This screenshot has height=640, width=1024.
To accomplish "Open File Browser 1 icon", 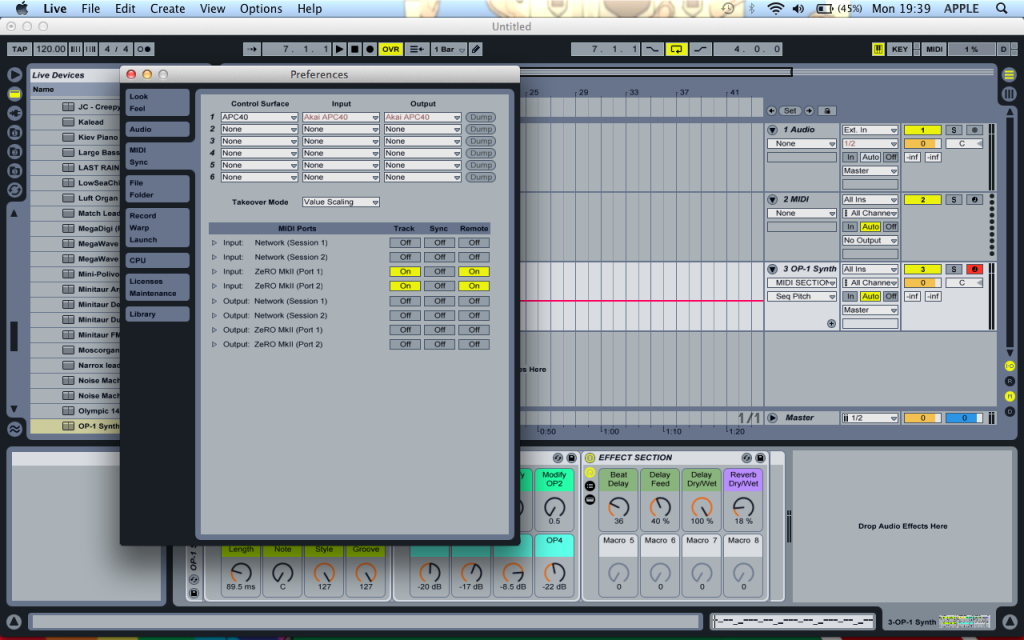I will pyautogui.click(x=14, y=133).
